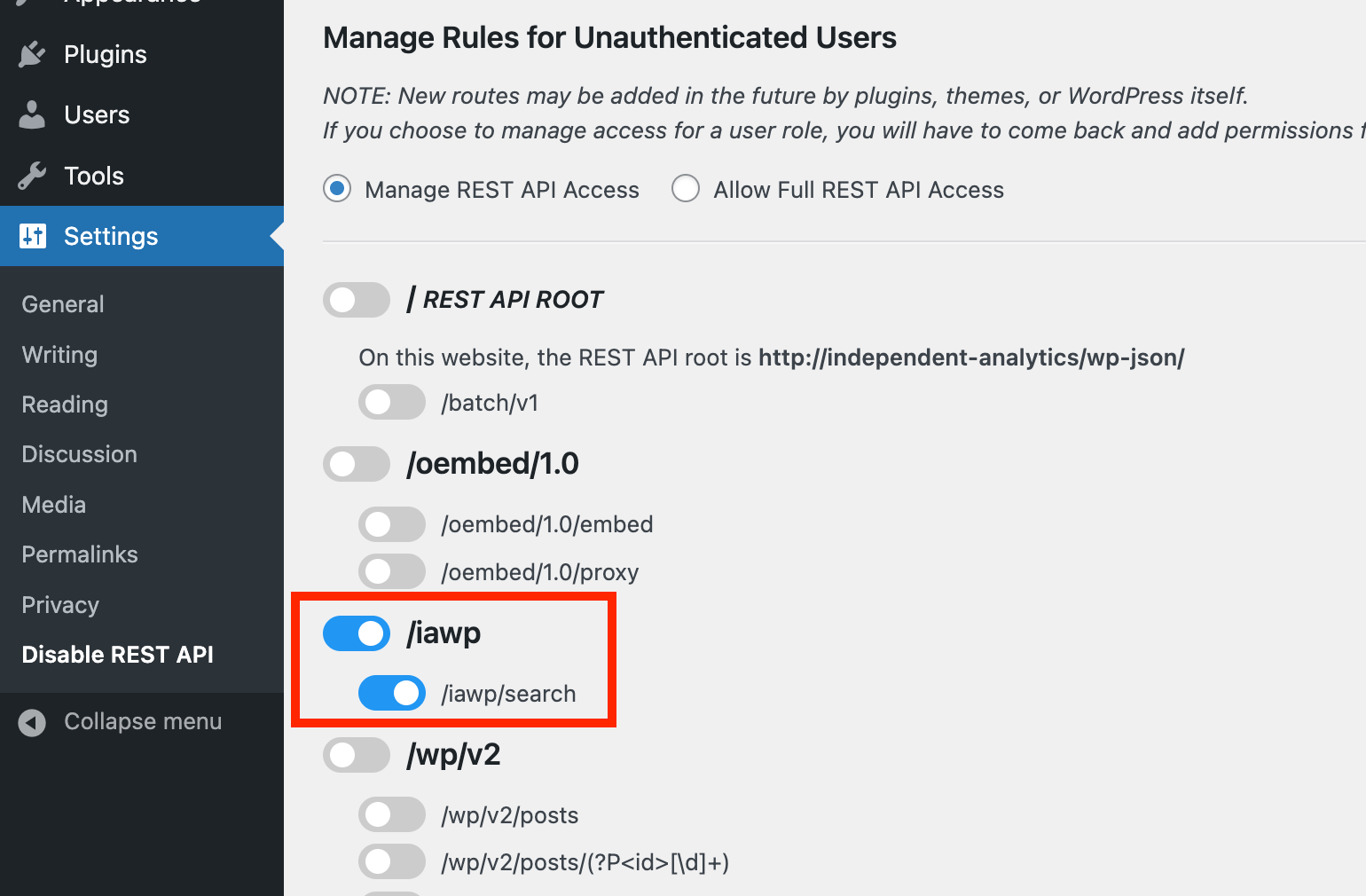This screenshot has height=896, width=1366.
Task: Toggle the /wp/v2/posts route switch
Action: tap(391, 814)
